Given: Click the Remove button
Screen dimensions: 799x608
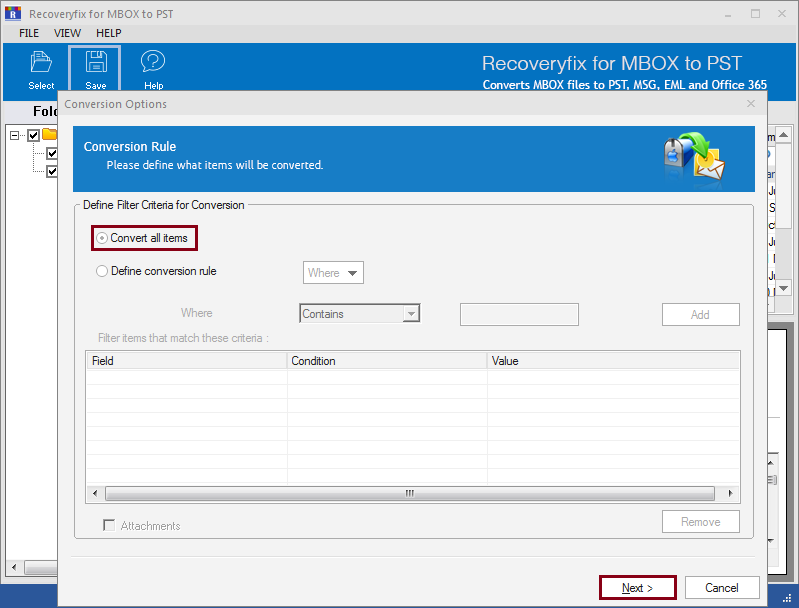Looking at the screenshot, I should point(700,521).
